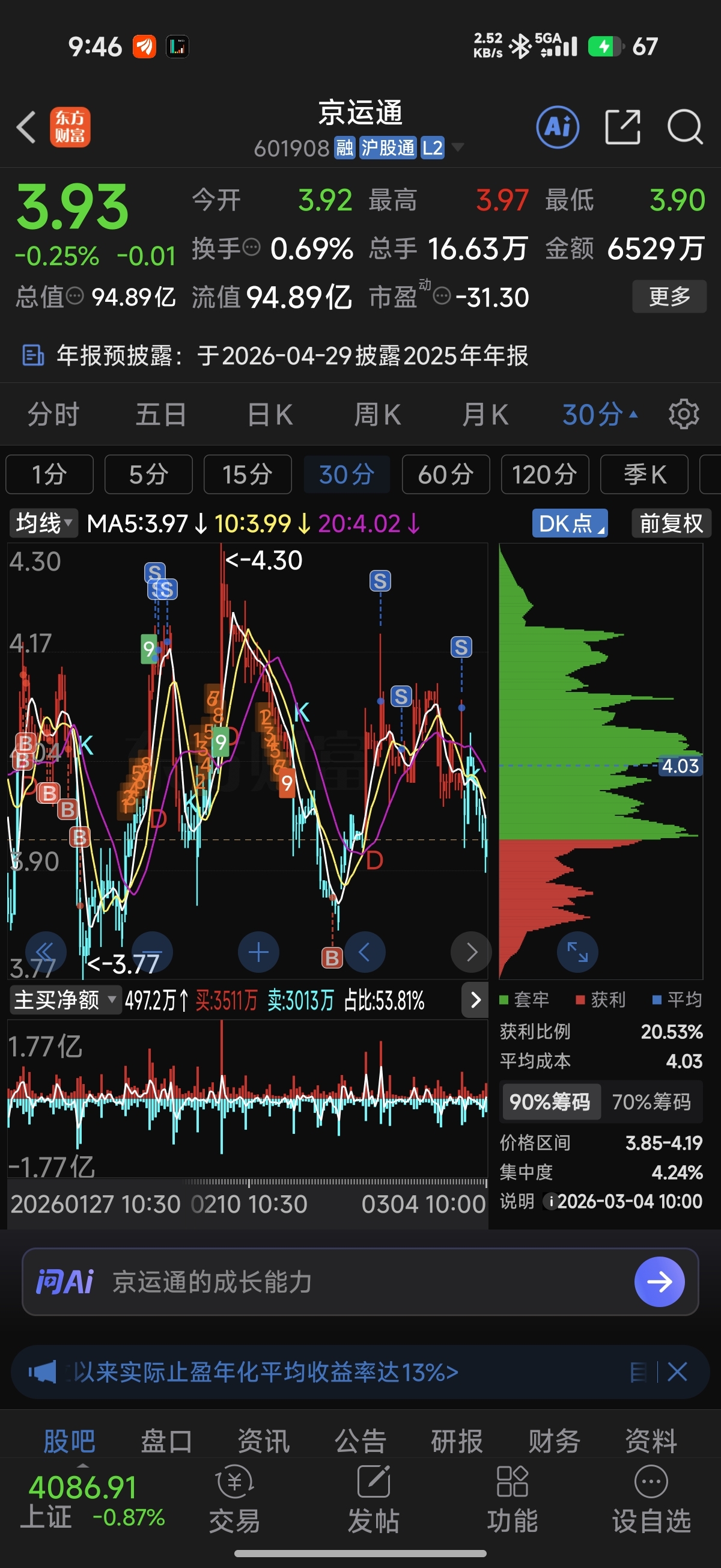Tap the zoom-in plus chart button

click(x=258, y=951)
